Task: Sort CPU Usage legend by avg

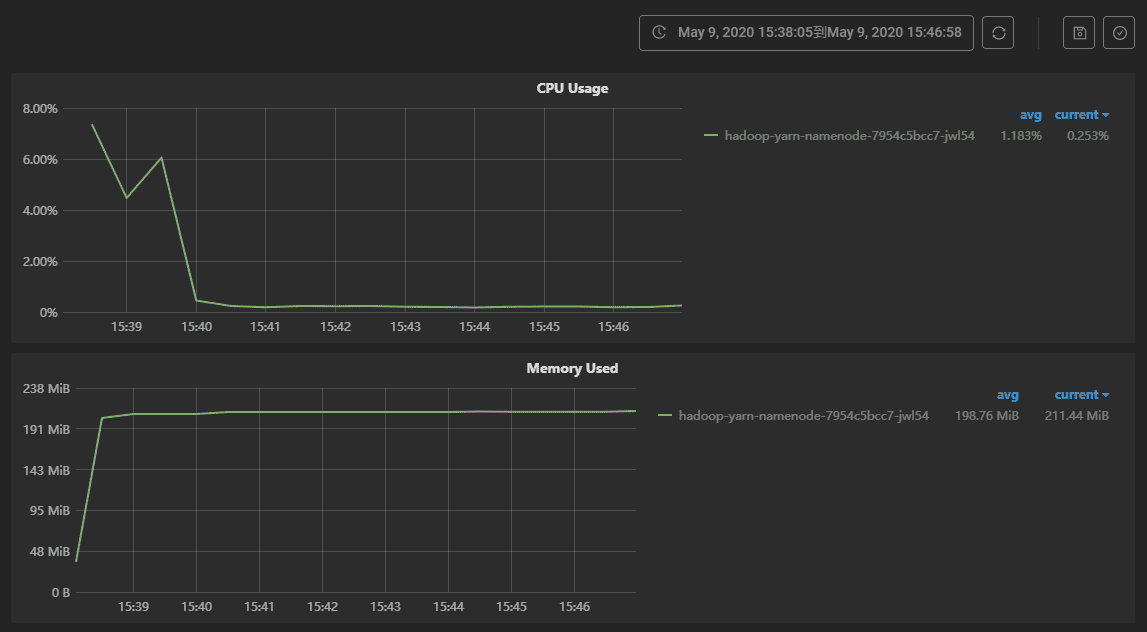Action: tap(1030, 115)
